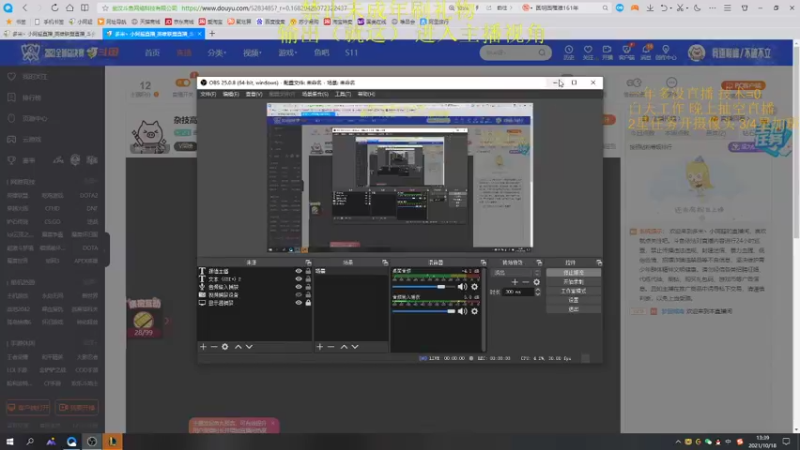
Task: Move scene up in Scenes panel
Action: coord(344,347)
